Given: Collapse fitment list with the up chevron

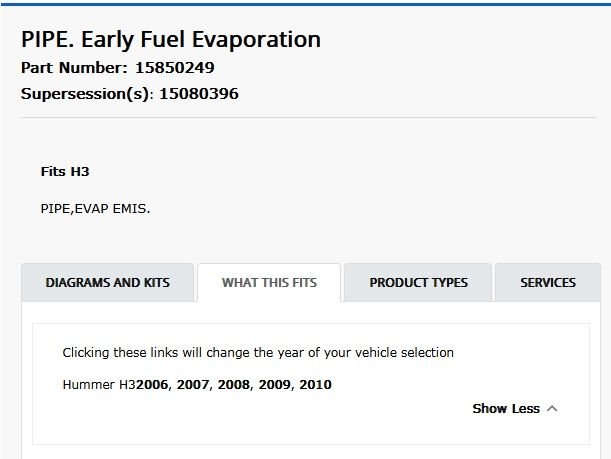Looking at the screenshot, I should pyautogui.click(x=552, y=409).
